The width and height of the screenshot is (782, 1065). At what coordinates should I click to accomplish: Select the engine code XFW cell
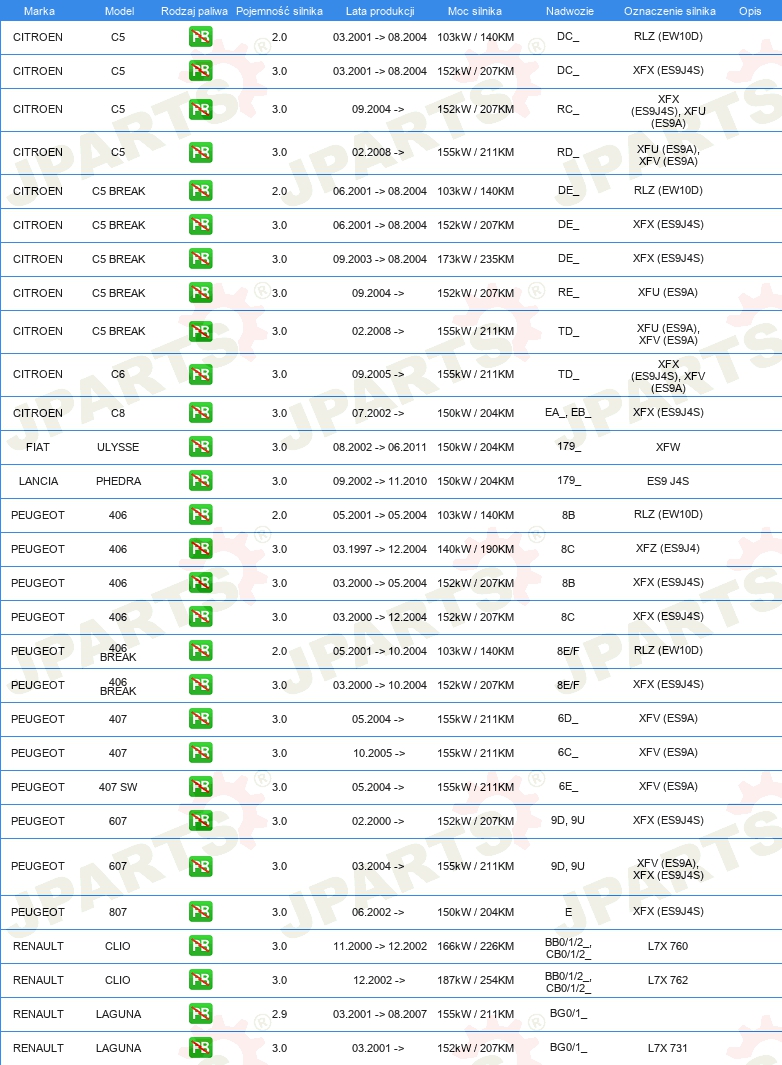point(668,447)
